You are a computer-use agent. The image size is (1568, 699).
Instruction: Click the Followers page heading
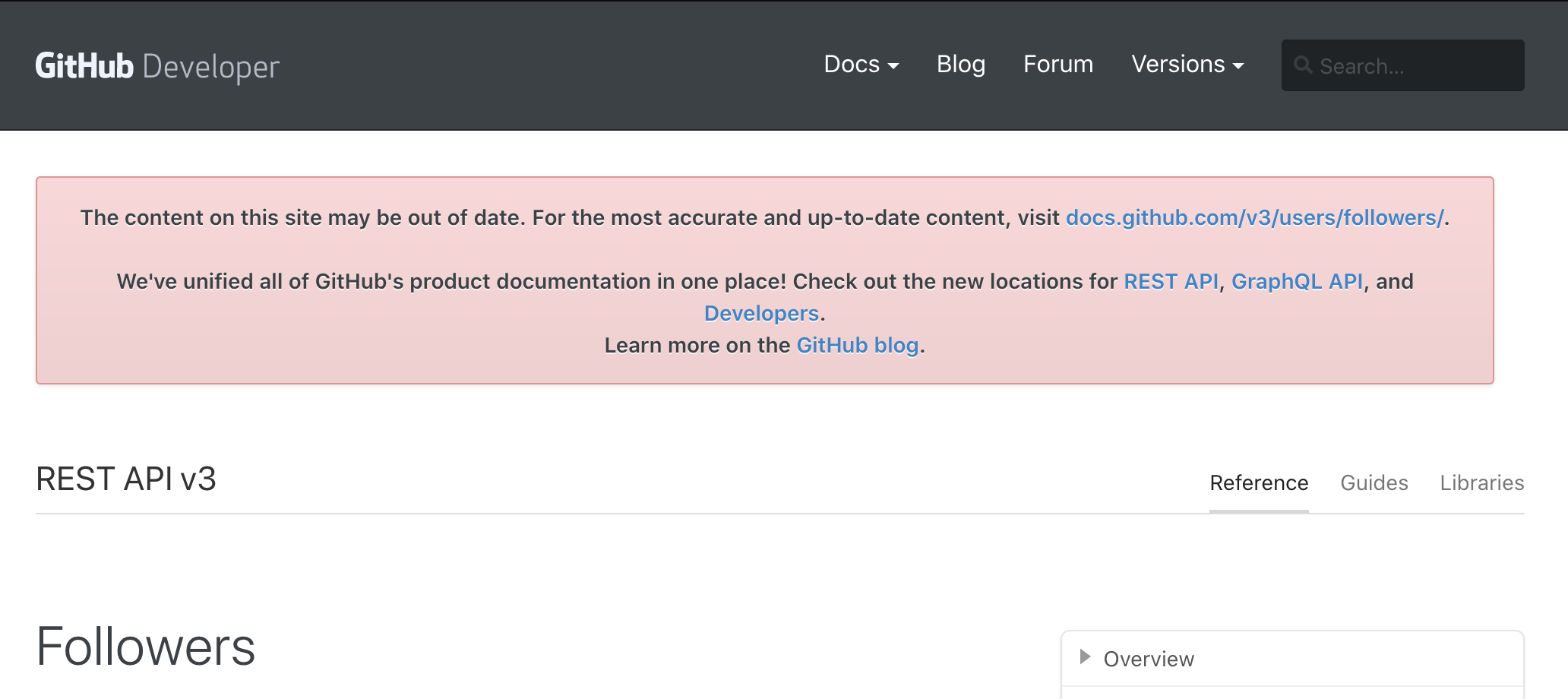coord(146,647)
